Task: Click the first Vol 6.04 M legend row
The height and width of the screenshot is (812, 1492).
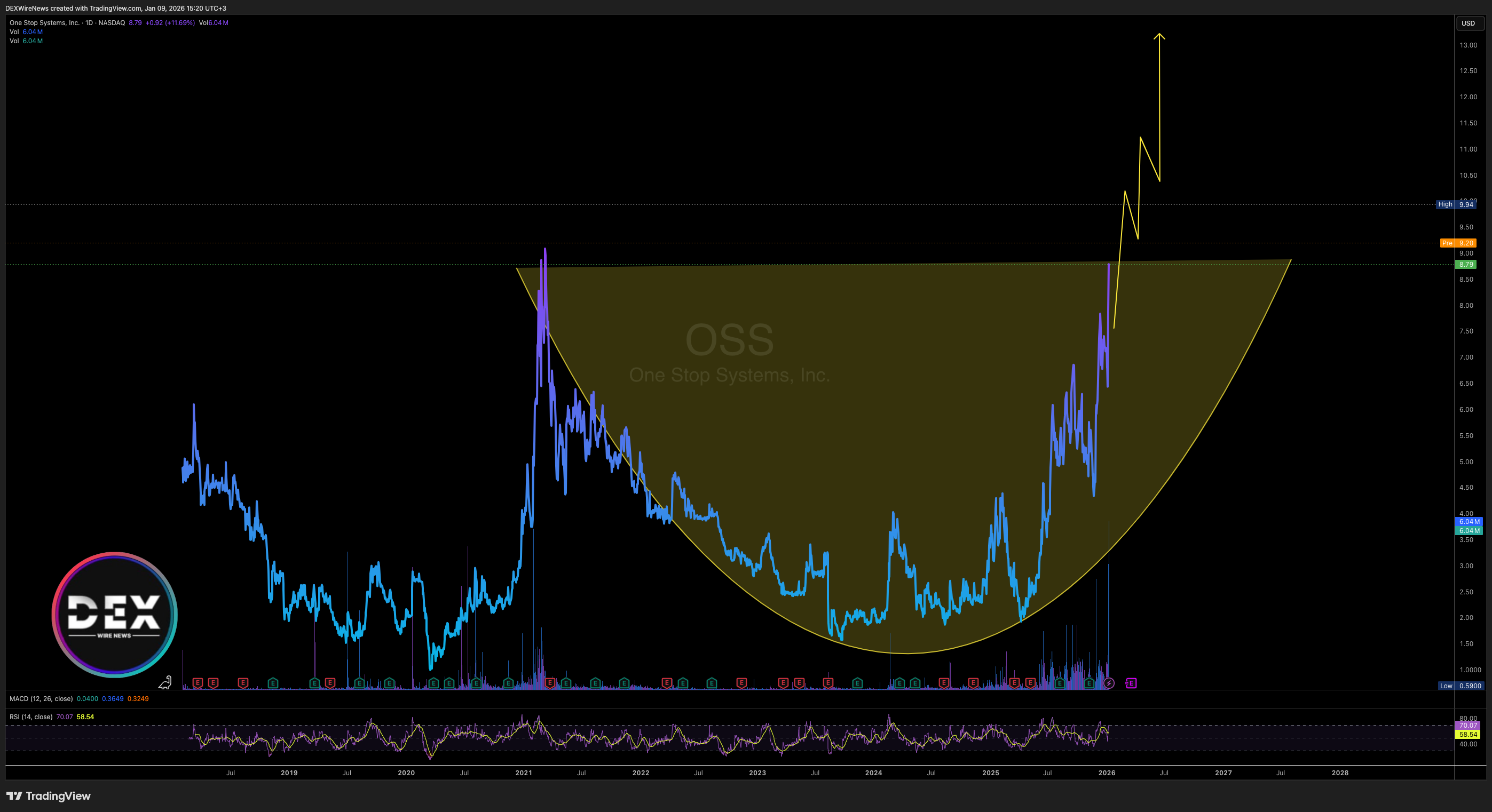Action: click(26, 32)
